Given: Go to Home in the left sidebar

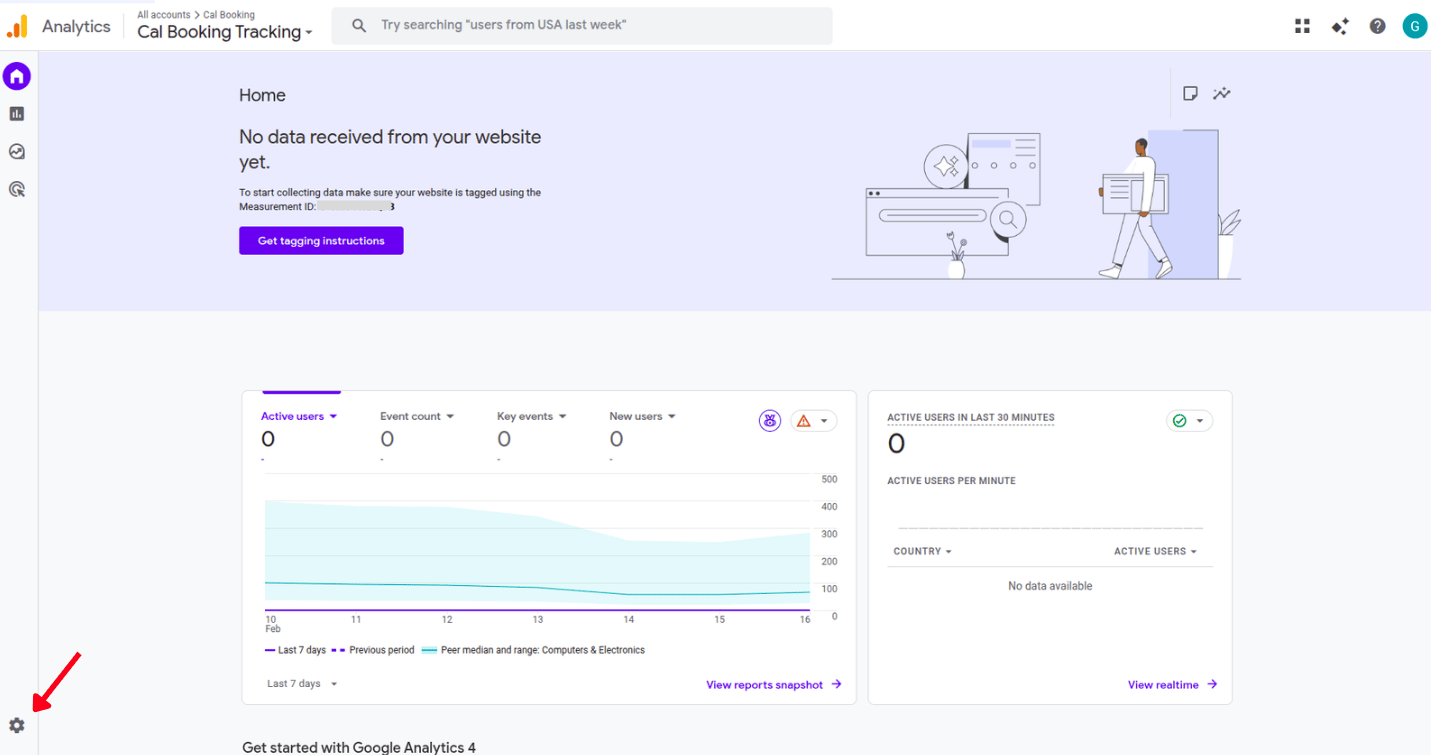Looking at the screenshot, I should click(x=17, y=76).
